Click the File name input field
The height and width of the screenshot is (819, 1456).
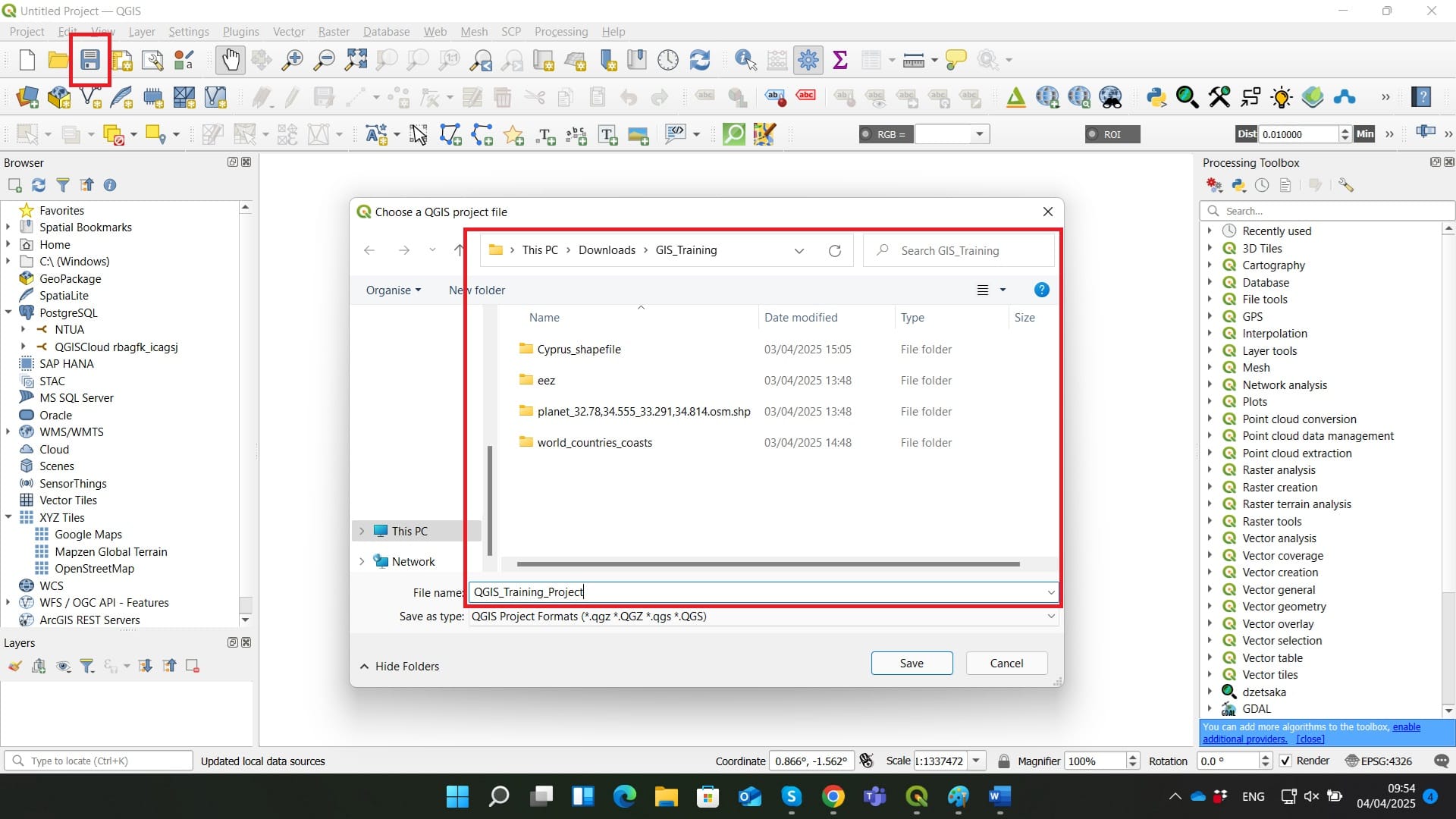(x=763, y=592)
